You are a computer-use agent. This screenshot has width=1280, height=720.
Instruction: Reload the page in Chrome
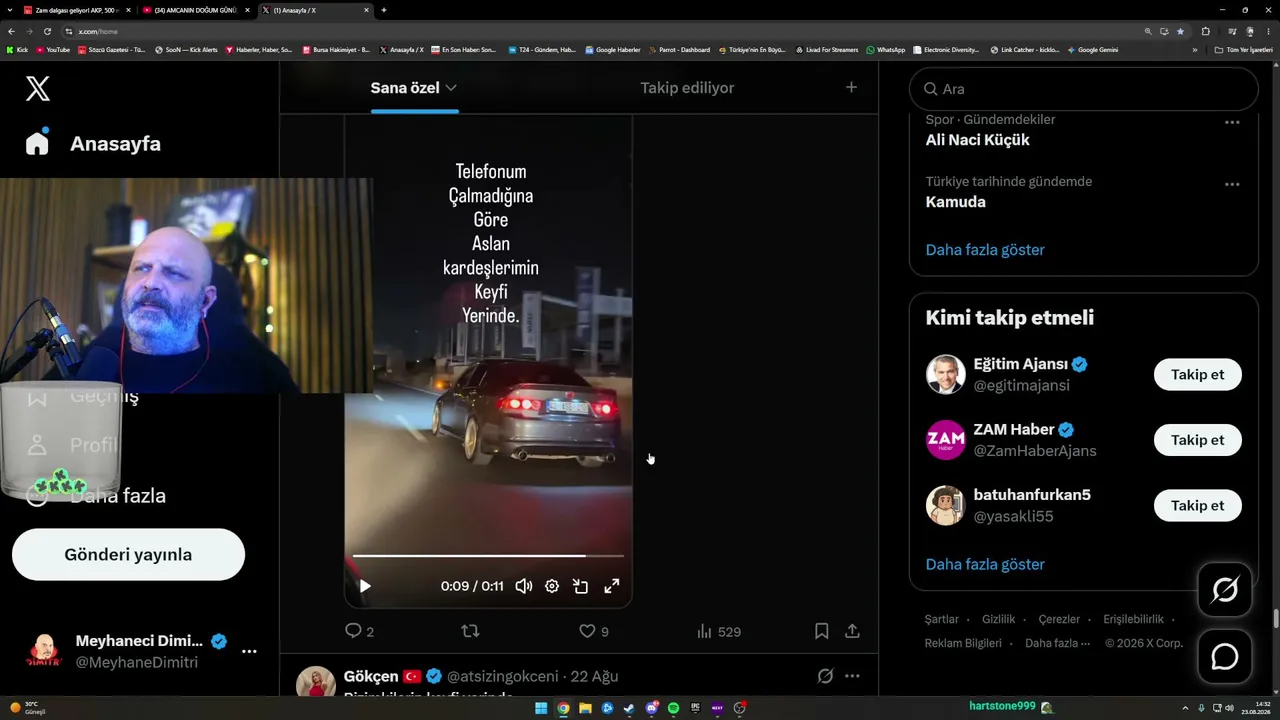tap(46, 31)
